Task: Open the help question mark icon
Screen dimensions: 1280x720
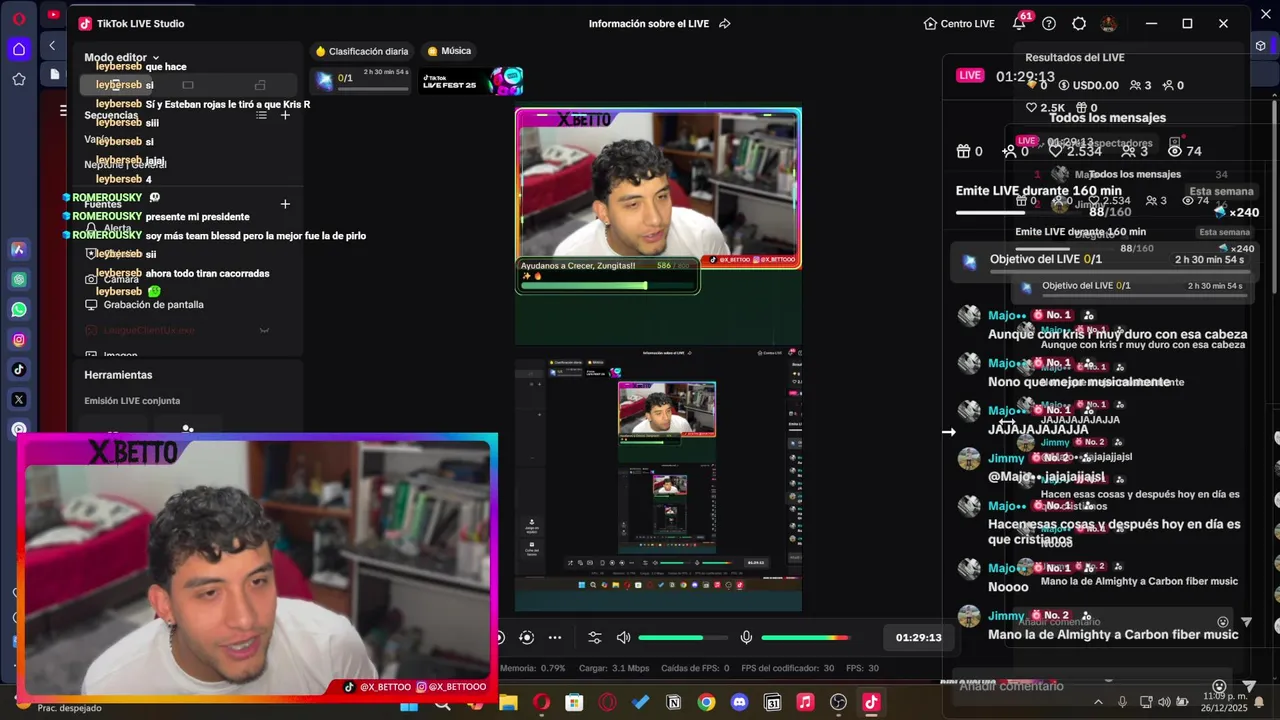Action: coord(1049,23)
